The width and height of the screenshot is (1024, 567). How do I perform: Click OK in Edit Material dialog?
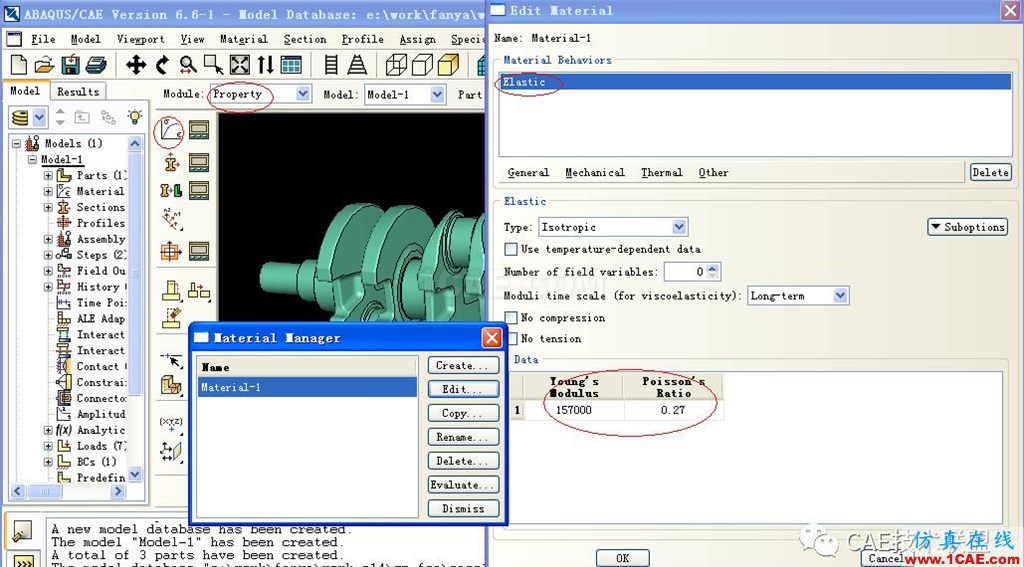[x=622, y=558]
